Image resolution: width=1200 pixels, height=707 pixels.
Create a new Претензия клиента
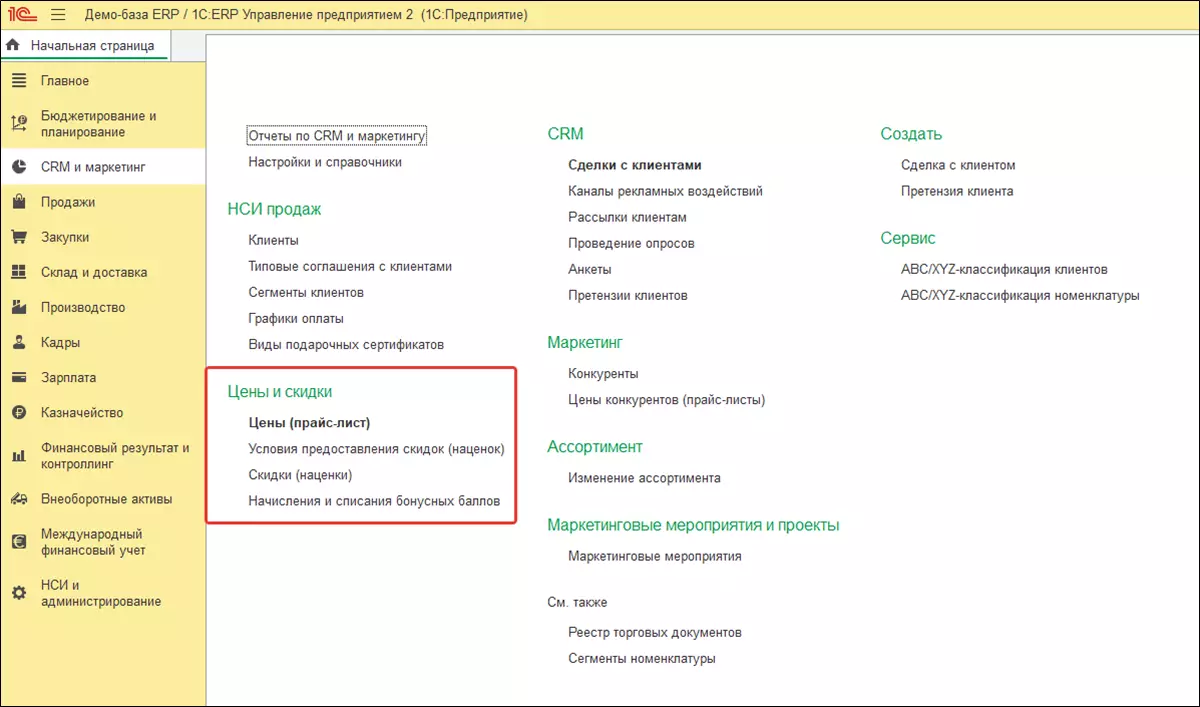pyautogui.click(x=957, y=191)
